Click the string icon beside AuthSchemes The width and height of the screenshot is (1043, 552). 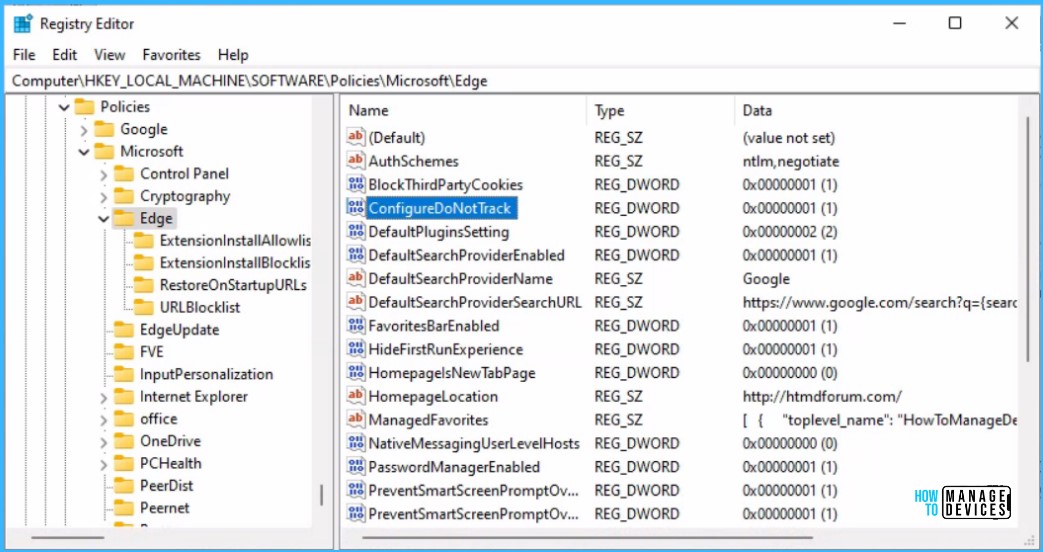[x=356, y=160]
